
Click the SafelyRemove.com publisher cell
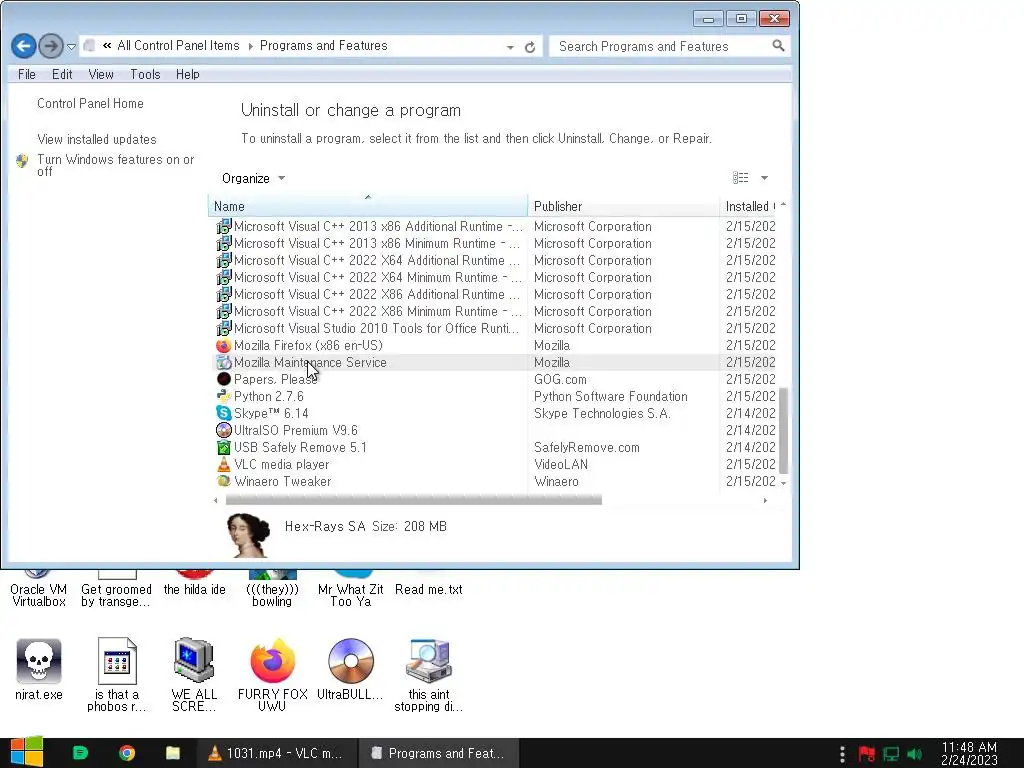586,447
